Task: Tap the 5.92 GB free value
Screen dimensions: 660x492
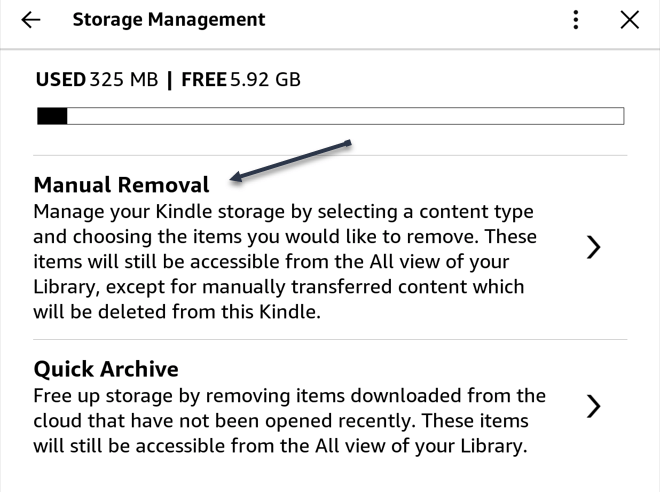Action: 264,79
